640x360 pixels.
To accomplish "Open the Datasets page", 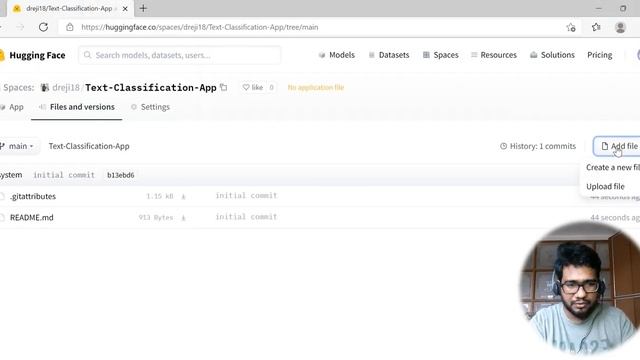I will [389, 55].
